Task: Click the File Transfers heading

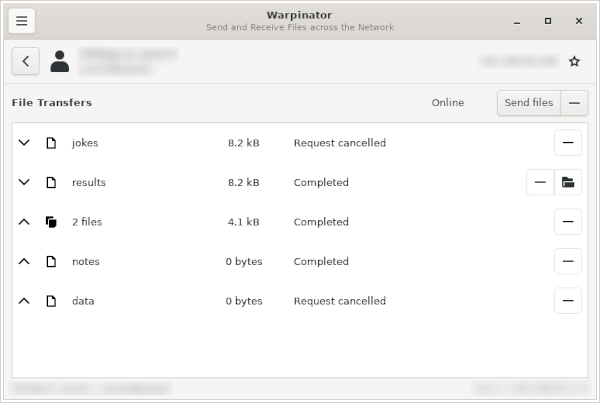Action: [52, 103]
